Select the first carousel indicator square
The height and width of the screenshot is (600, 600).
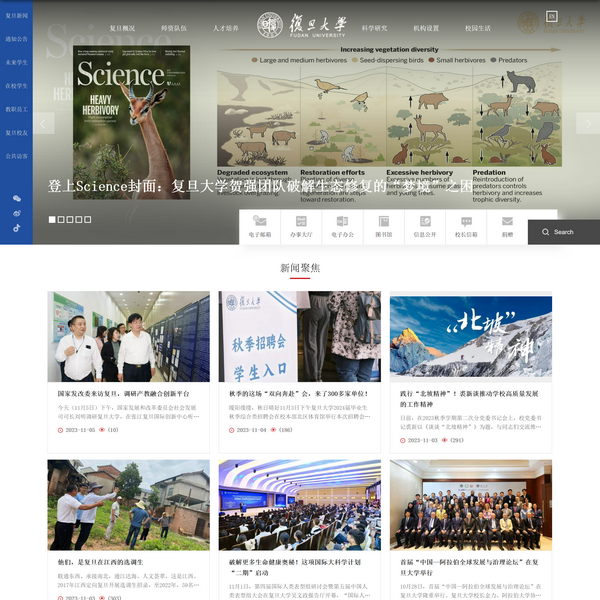tap(52, 219)
